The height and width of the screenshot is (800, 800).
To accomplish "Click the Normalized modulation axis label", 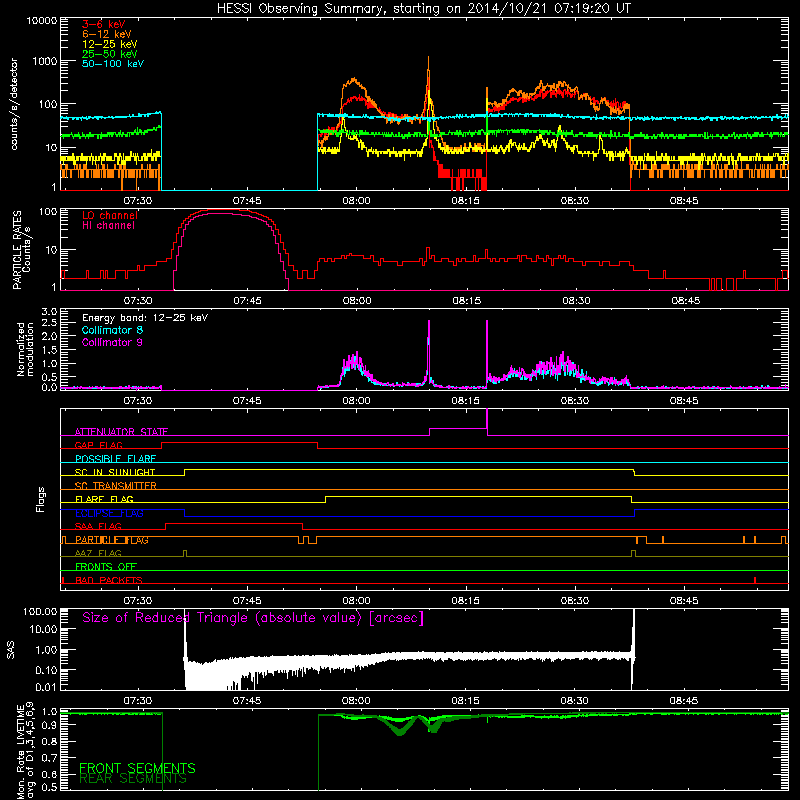I will (x=26, y=349).
